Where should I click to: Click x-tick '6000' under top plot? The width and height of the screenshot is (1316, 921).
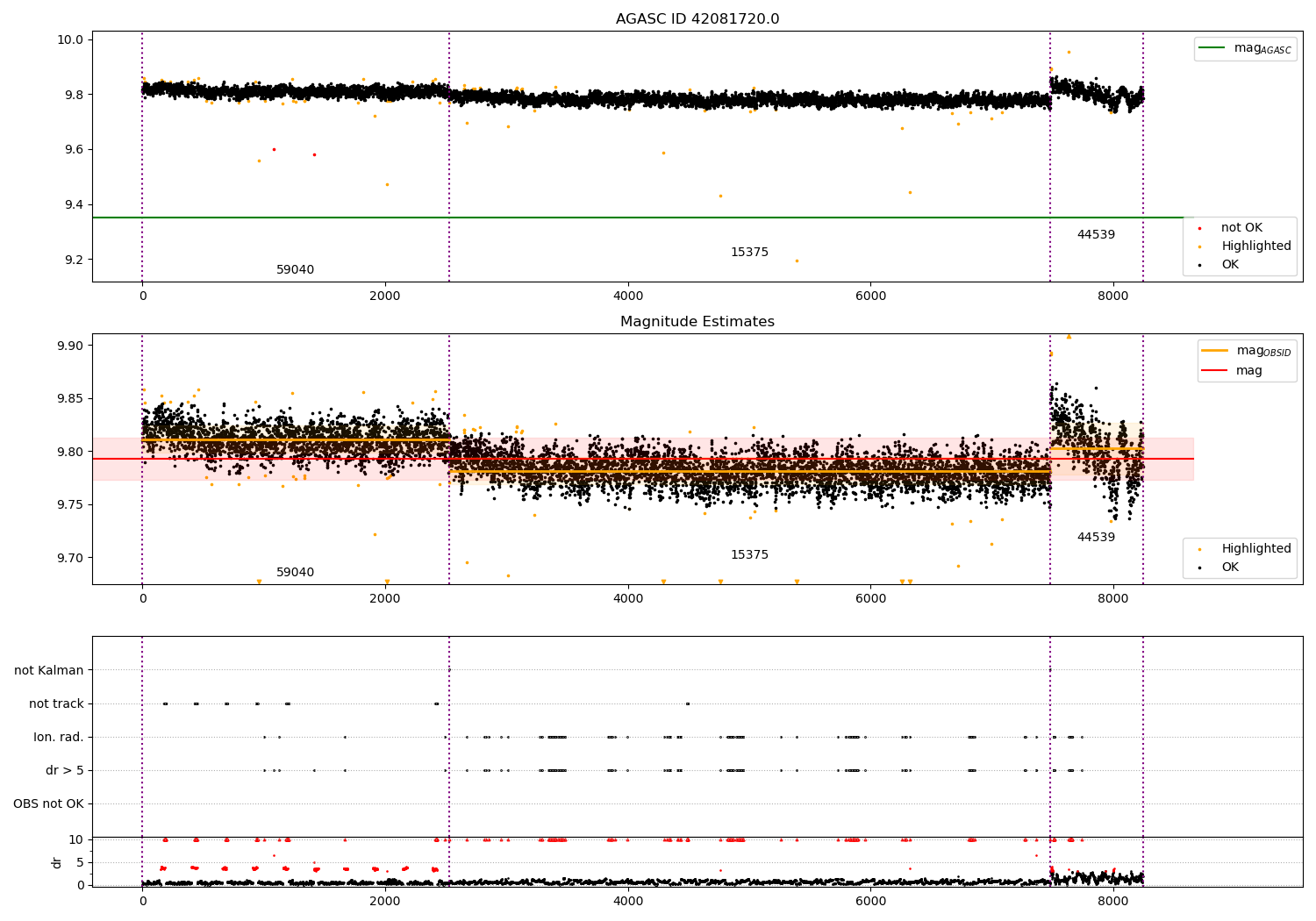870,296
